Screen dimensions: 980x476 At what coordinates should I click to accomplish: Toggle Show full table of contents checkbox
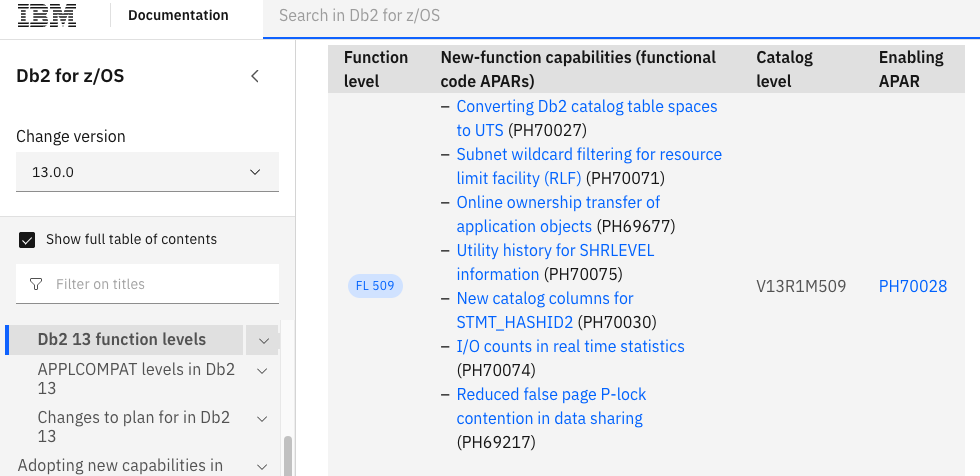click(x=27, y=240)
